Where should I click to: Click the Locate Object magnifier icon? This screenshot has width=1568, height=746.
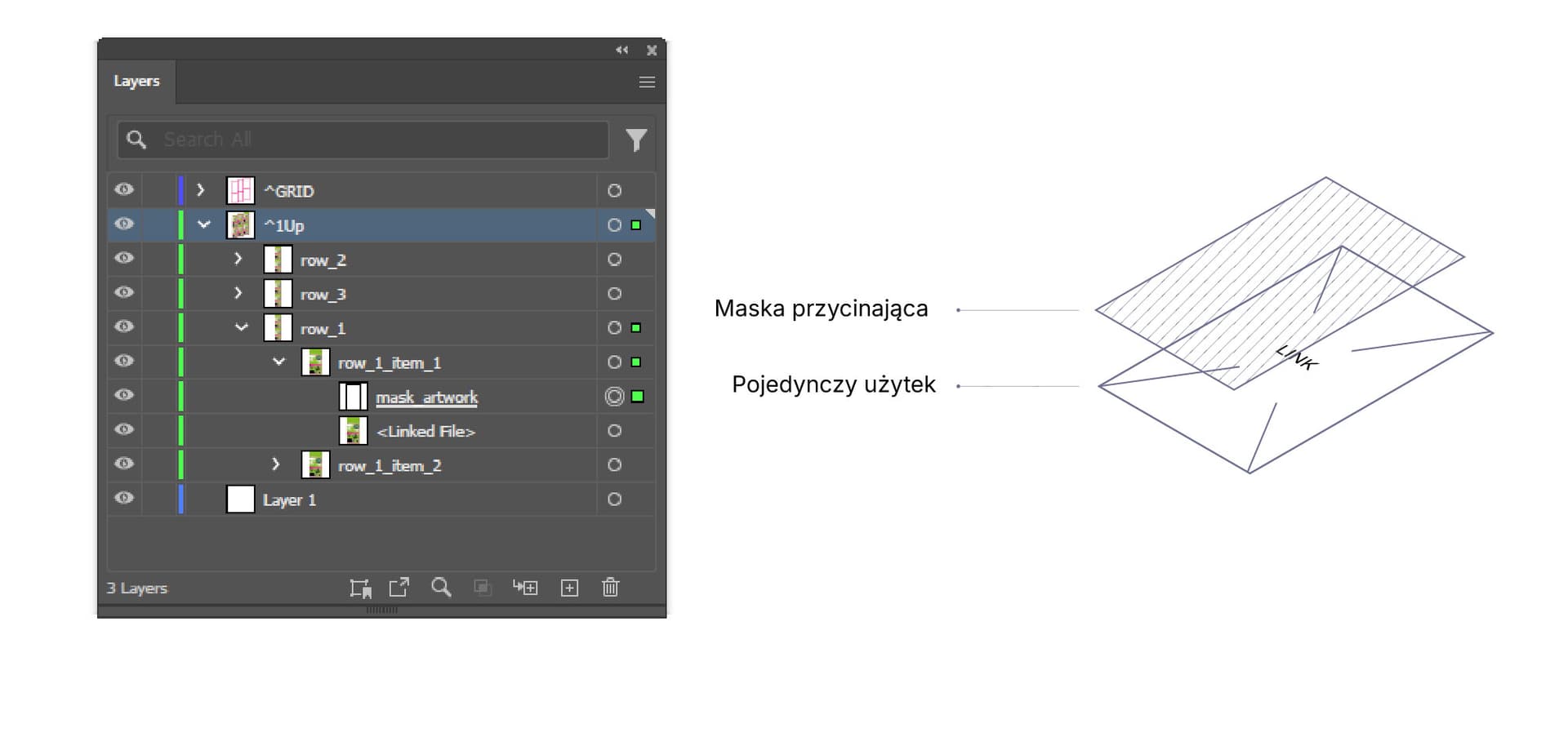pyautogui.click(x=441, y=588)
